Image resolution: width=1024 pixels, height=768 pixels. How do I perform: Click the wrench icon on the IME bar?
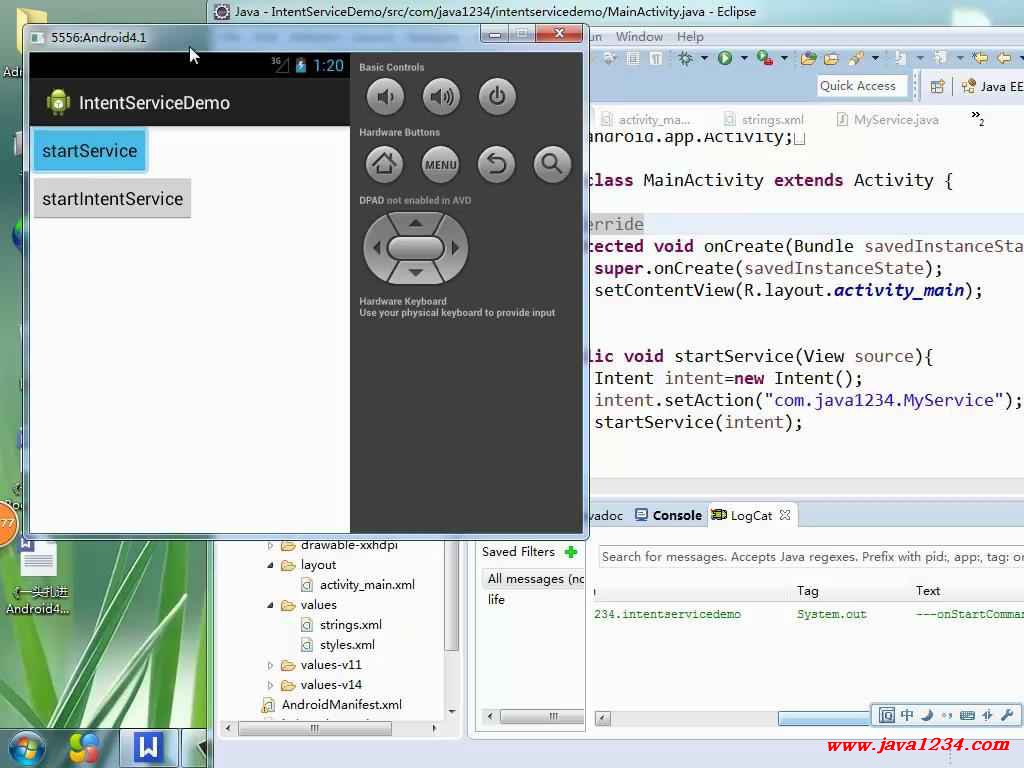[x=1007, y=715]
